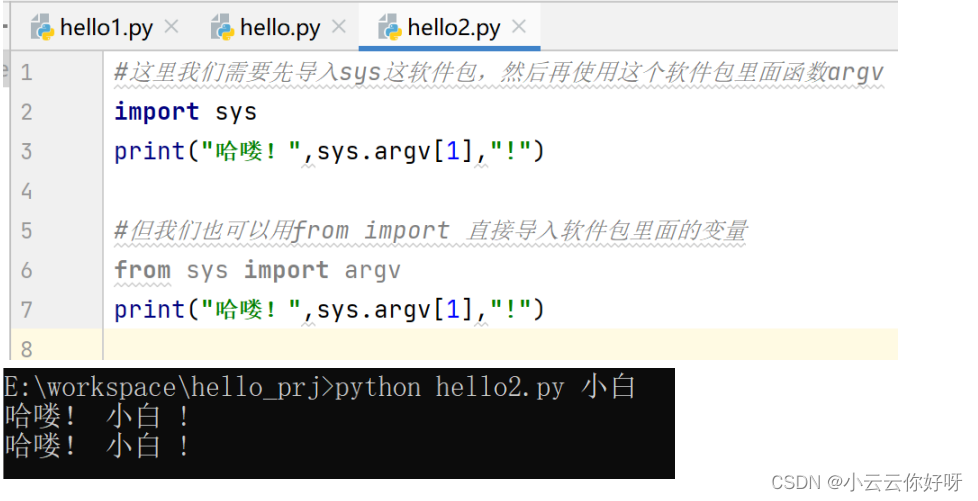Click line number 6 in the gutter
This screenshot has width=978, height=501.
26,270
